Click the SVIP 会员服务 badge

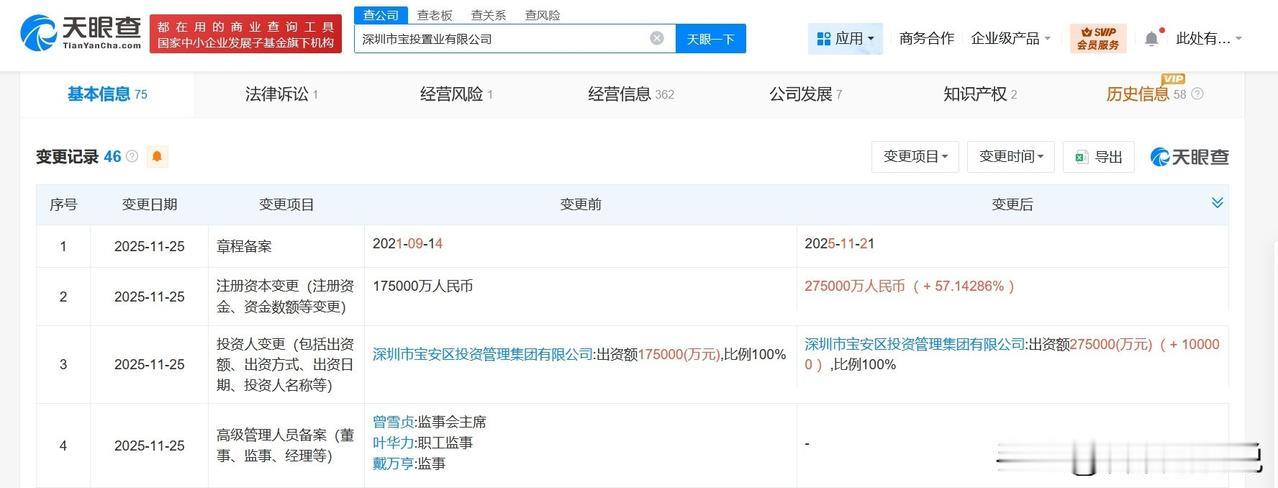click(x=1098, y=38)
